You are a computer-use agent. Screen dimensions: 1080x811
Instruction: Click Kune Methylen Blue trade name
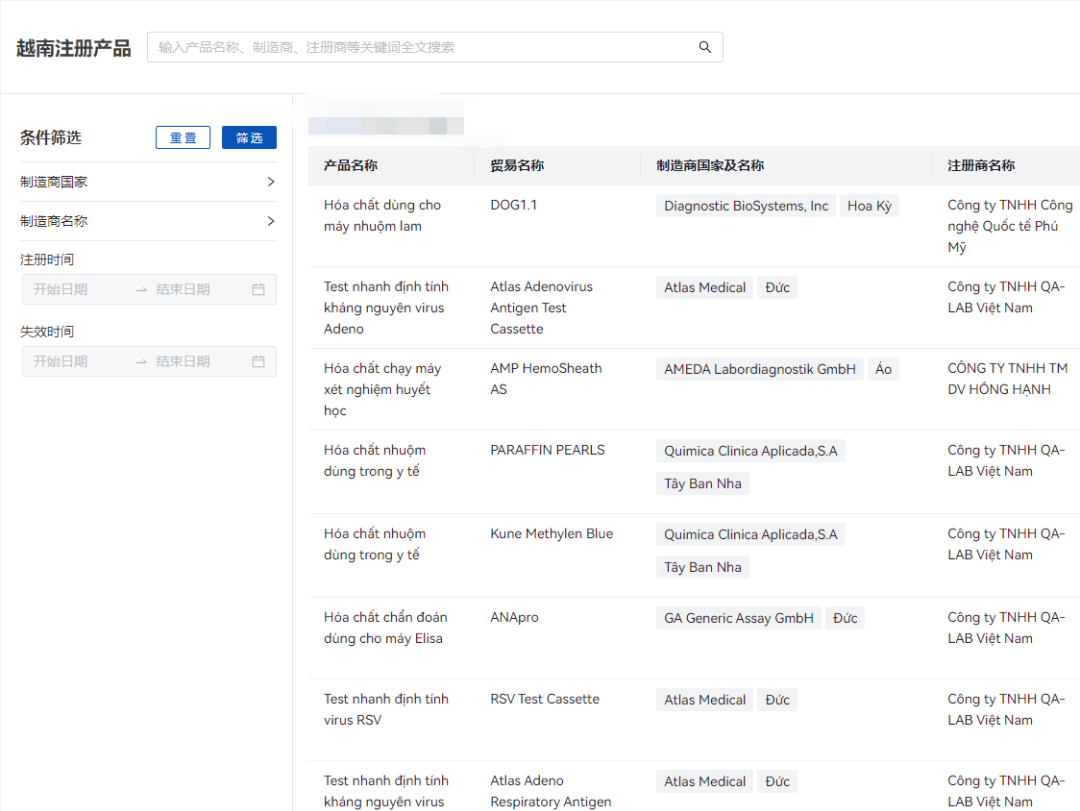coord(552,533)
